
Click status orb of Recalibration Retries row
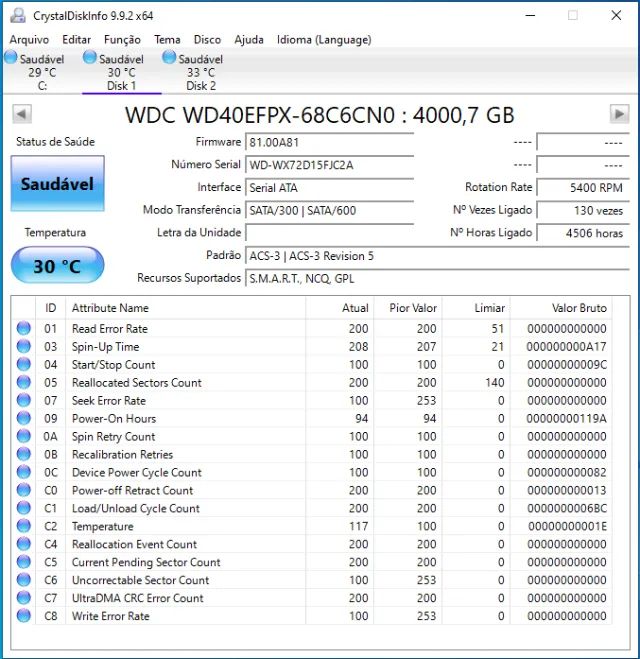24,454
